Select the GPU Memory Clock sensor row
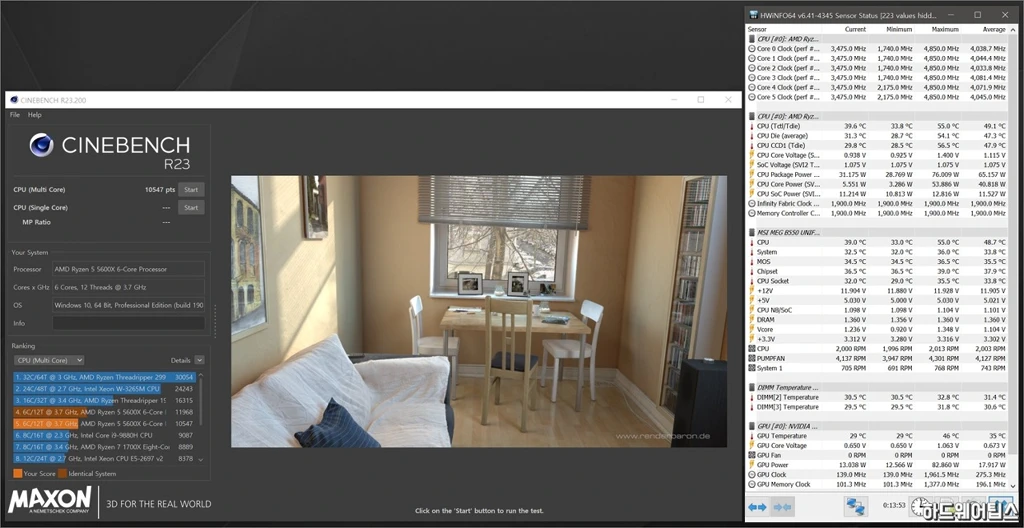Image resolution: width=1024 pixels, height=528 pixels. tap(878, 484)
